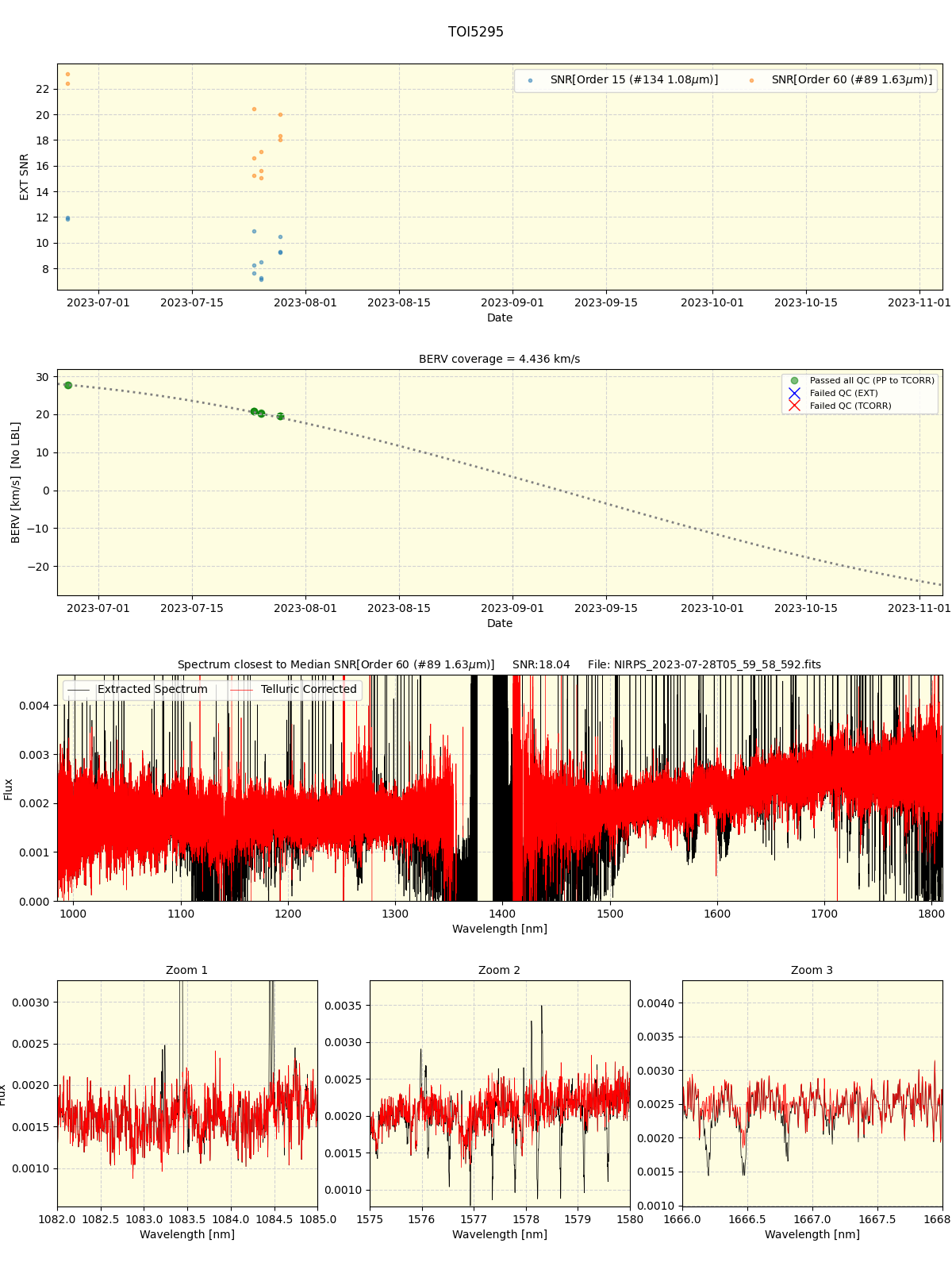This screenshot has width=952, height=1270.
Task: Click the 1577 tick in Zoom 2
Action: click(474, 1219)
